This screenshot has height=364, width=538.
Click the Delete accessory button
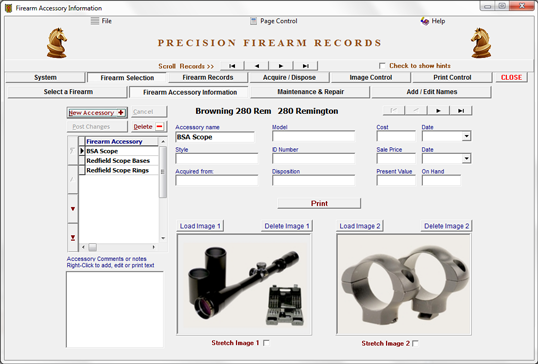pos(149,127)
